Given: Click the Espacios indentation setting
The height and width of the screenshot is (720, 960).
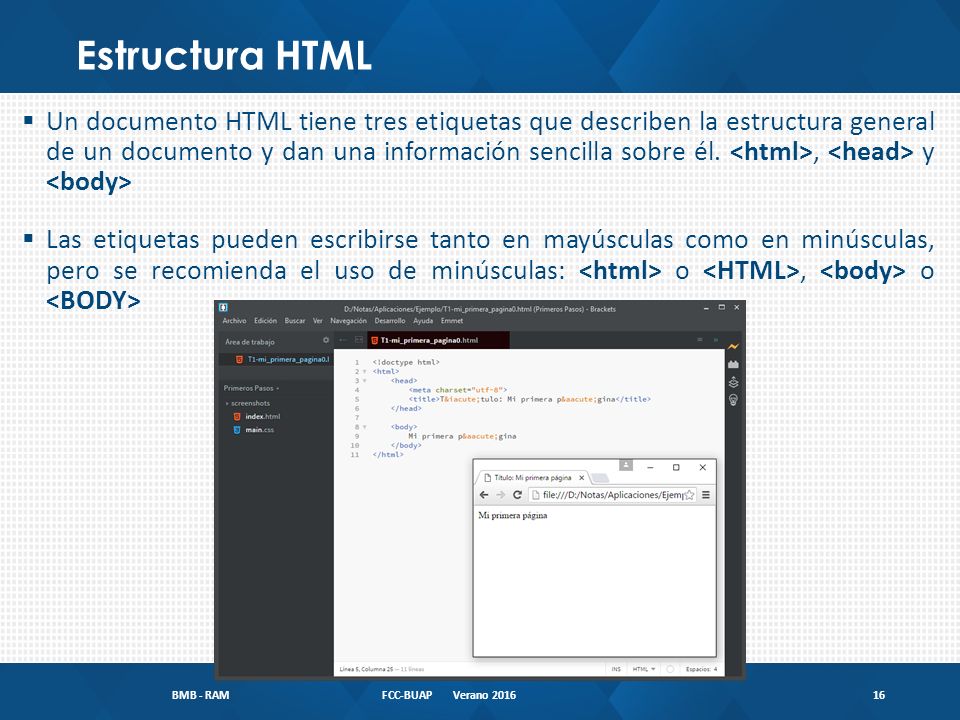Looking at the screenshot, I should coord(701,669).
